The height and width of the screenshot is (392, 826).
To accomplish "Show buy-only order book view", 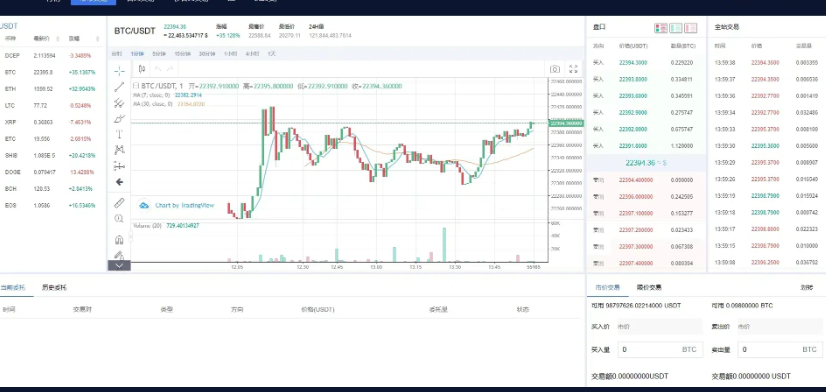I will pyautogui.click(x=675, y=27).
